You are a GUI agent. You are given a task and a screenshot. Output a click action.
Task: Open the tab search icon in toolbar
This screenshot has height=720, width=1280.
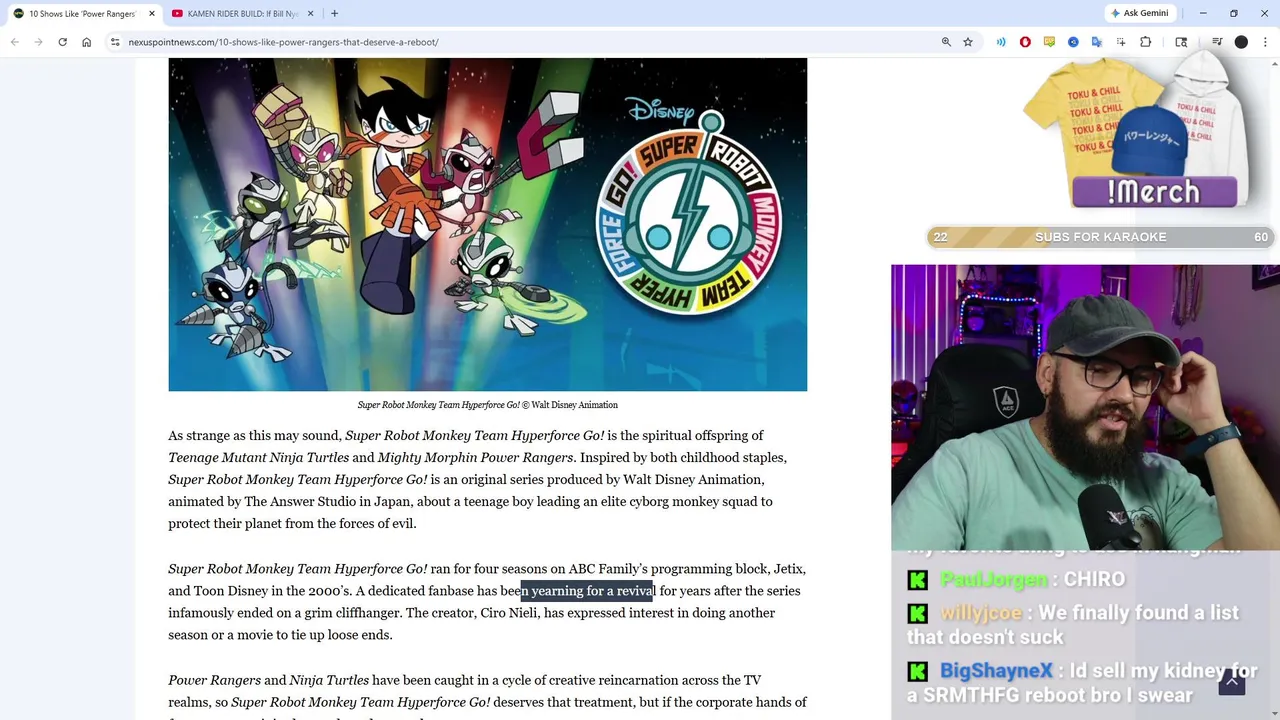click(1181, 42)
